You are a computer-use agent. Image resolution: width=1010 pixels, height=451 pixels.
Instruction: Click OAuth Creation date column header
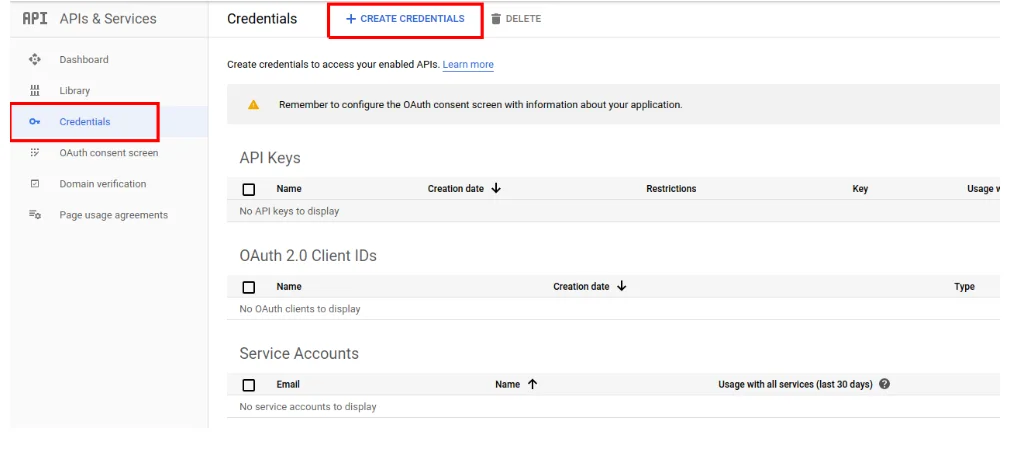click(581, 287)
